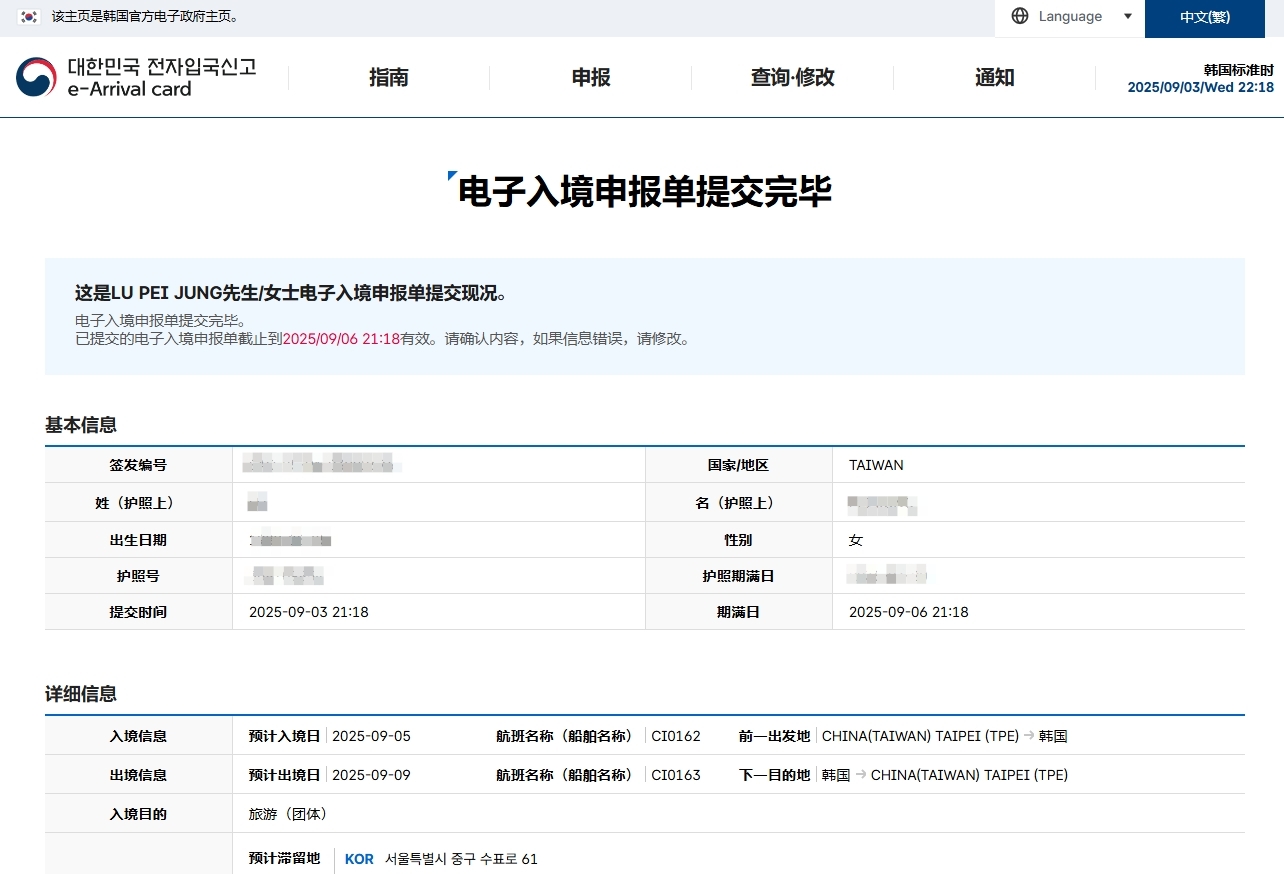
Task: Click the e-Arrival card logo
Action: point(136,77)
